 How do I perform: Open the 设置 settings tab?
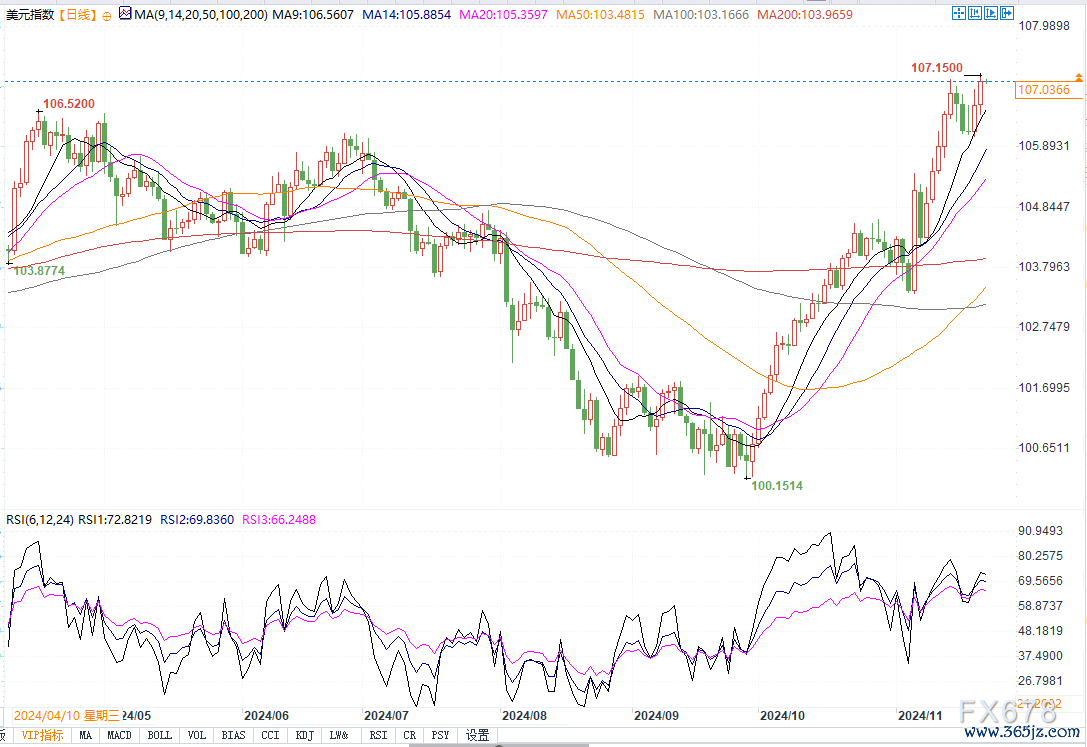[x=478, y=735]
